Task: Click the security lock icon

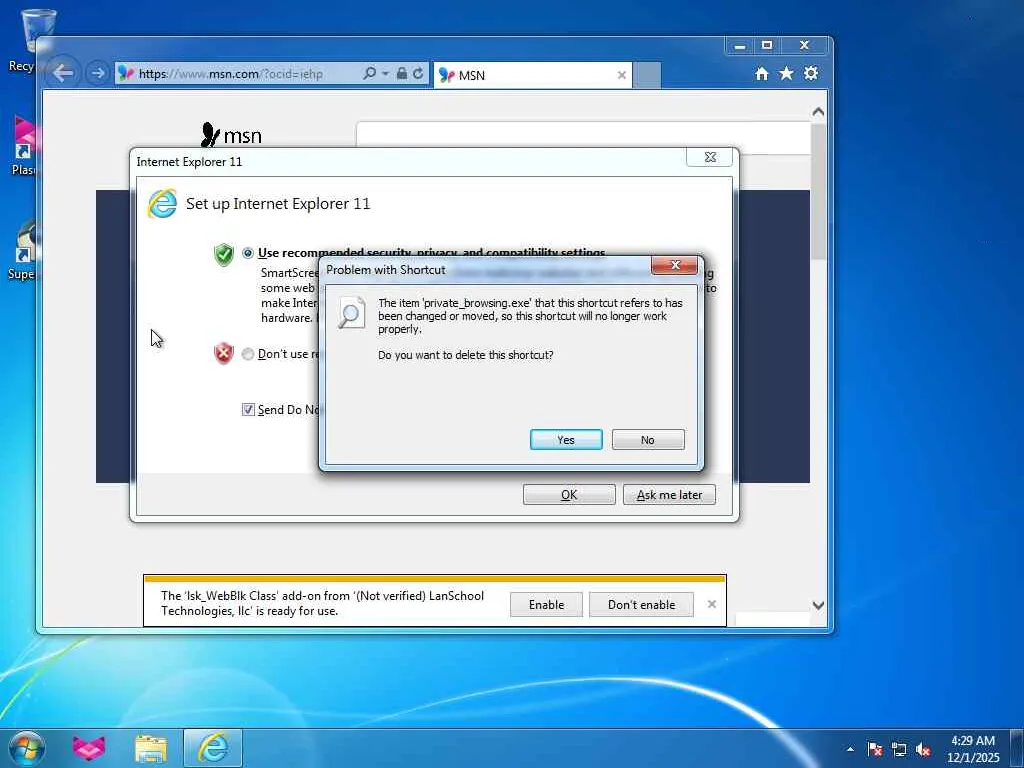Action: tap(402, 73)
